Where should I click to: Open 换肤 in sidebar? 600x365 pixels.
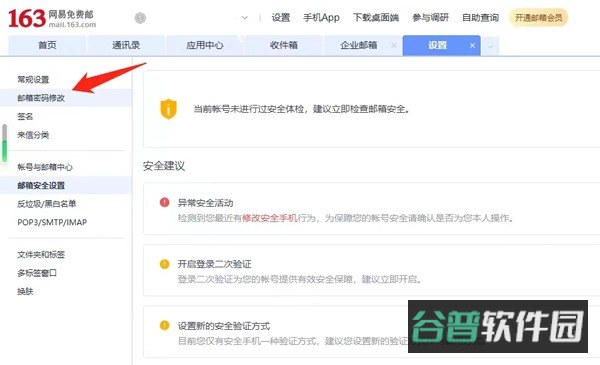pos(25,291)
